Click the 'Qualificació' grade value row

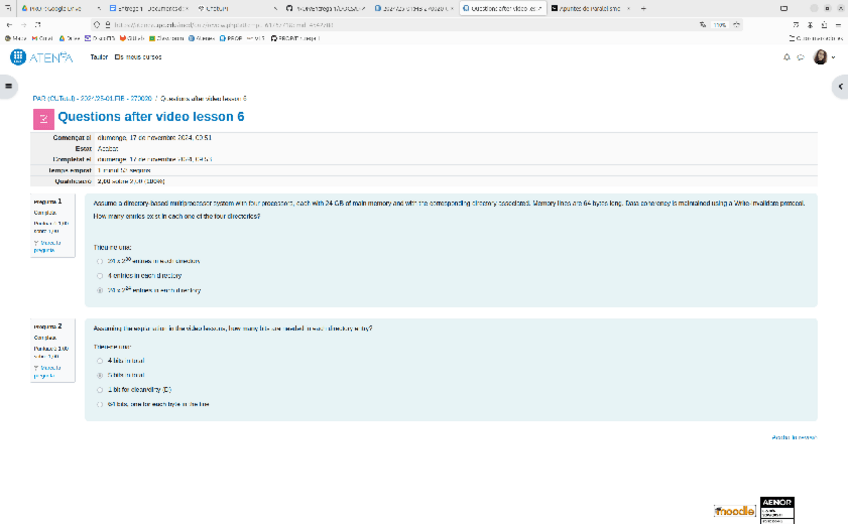coord(423,182)
